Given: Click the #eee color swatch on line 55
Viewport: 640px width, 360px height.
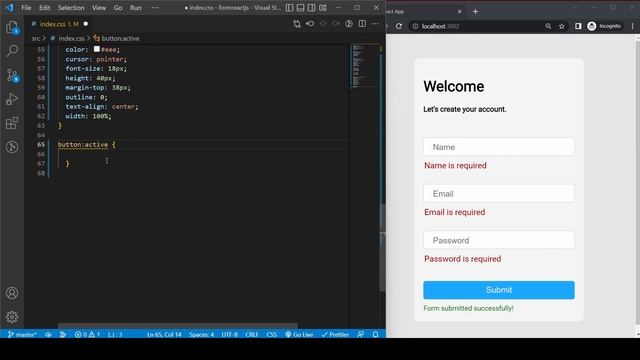Looking at the screenshot, I should pos(97,49).
